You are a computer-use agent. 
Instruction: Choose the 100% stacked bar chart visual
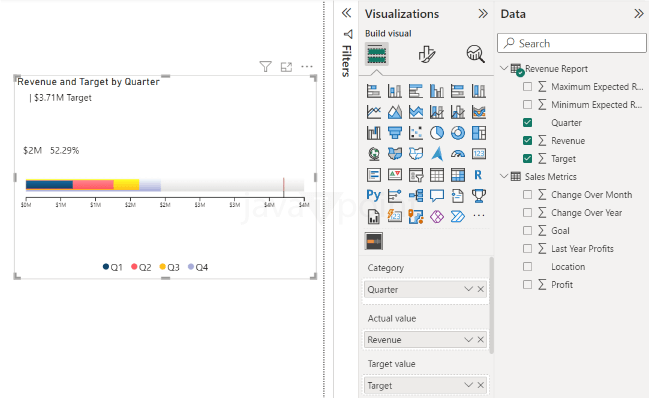tap(458, 91)
